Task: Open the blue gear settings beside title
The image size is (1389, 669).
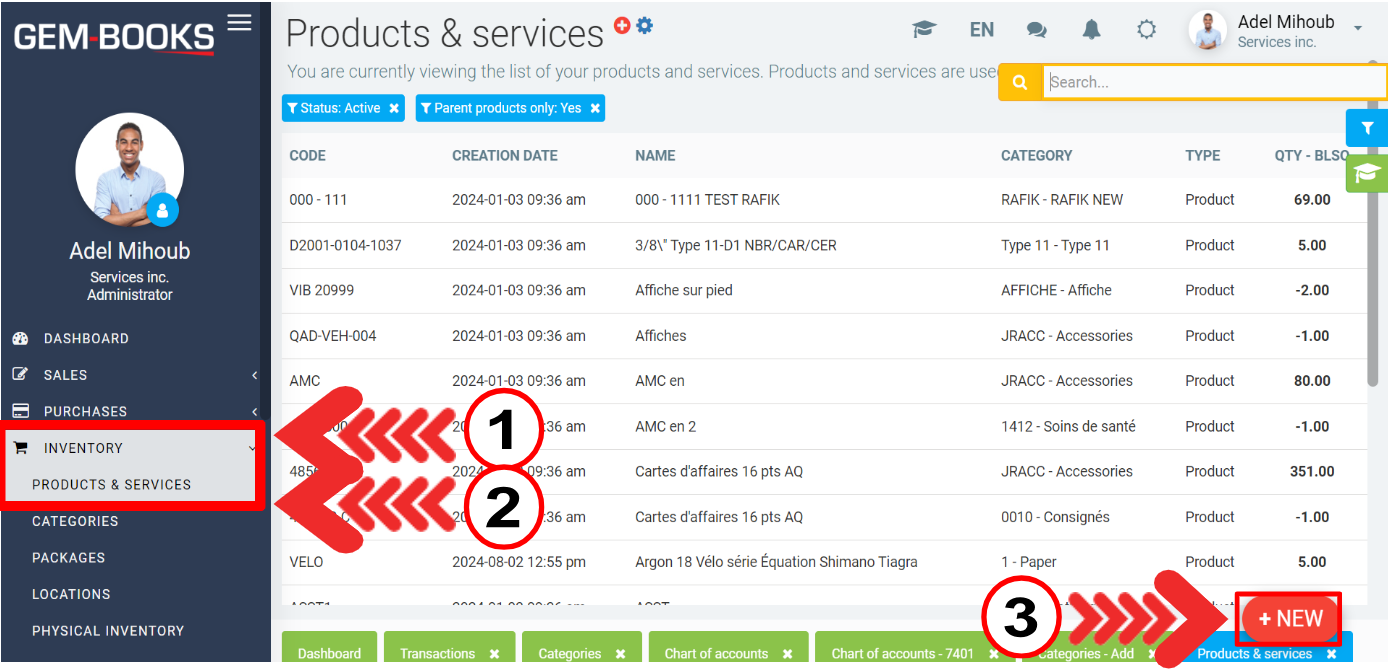Action: click(644, 26)
